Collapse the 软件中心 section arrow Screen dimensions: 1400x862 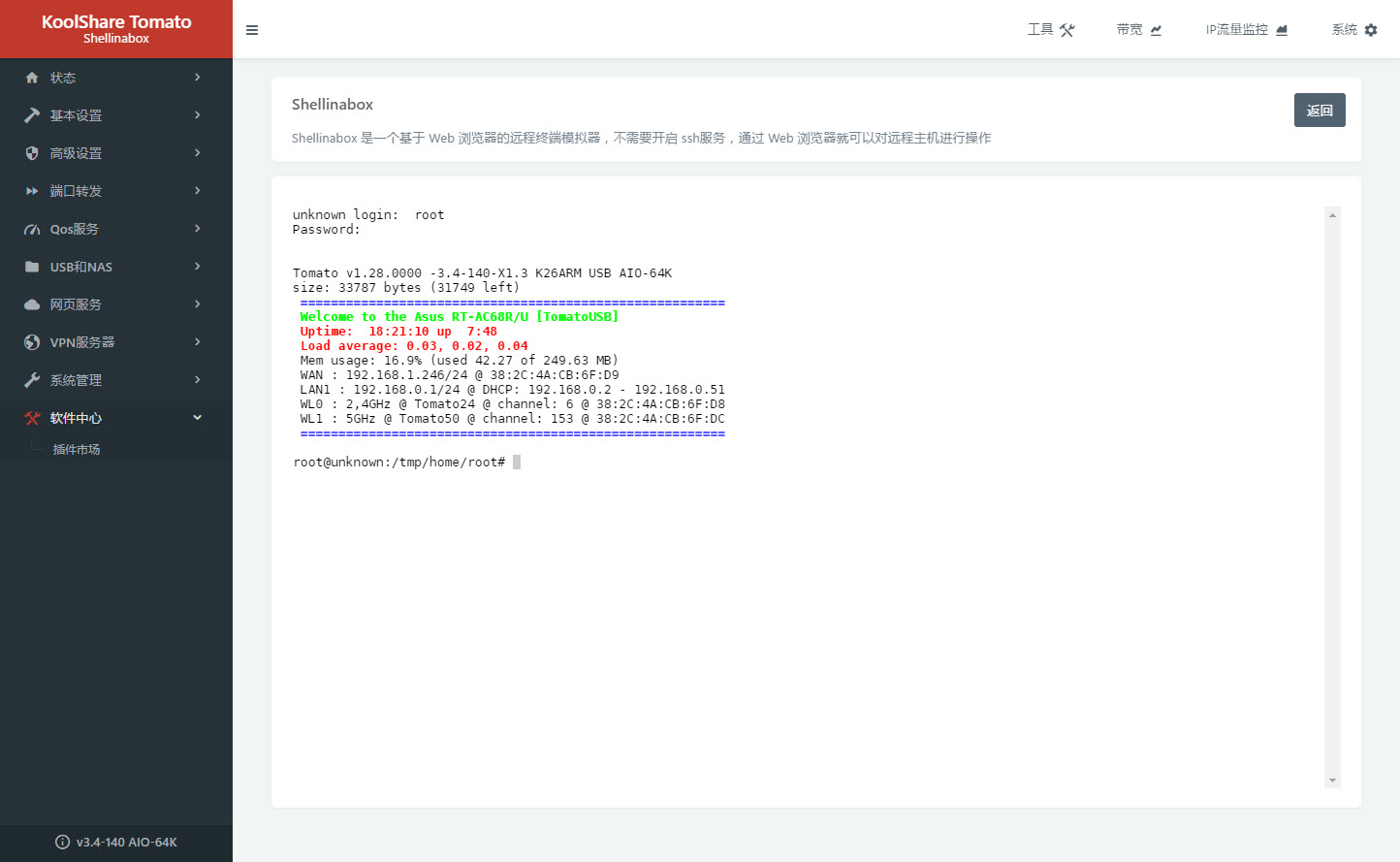(198, 418)
